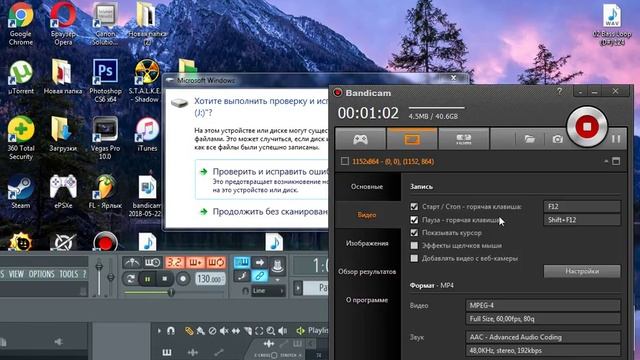Uncheck Показывать курсор

[414, 233]
